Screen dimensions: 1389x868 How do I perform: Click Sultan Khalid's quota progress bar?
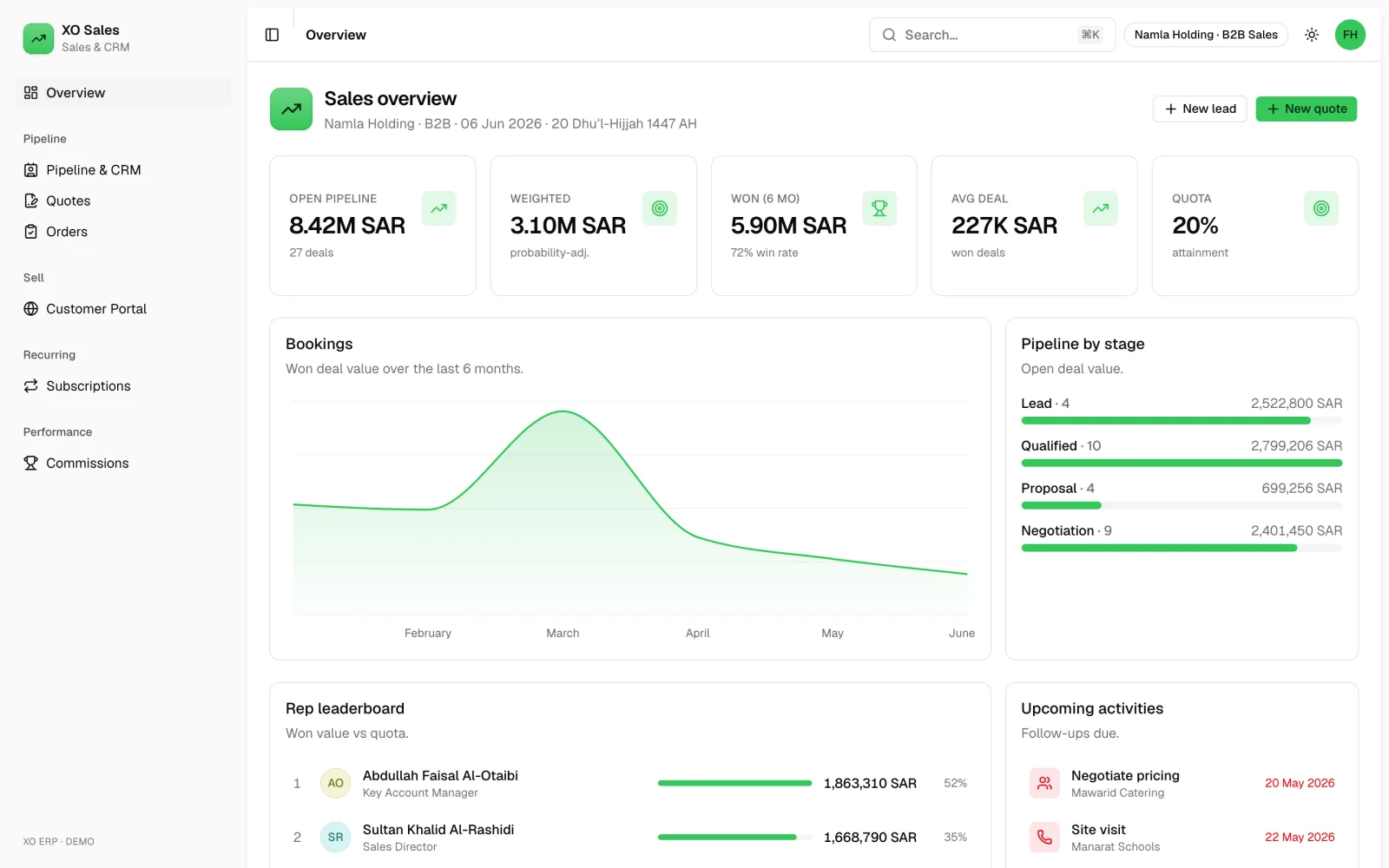[x=734, y=837]
